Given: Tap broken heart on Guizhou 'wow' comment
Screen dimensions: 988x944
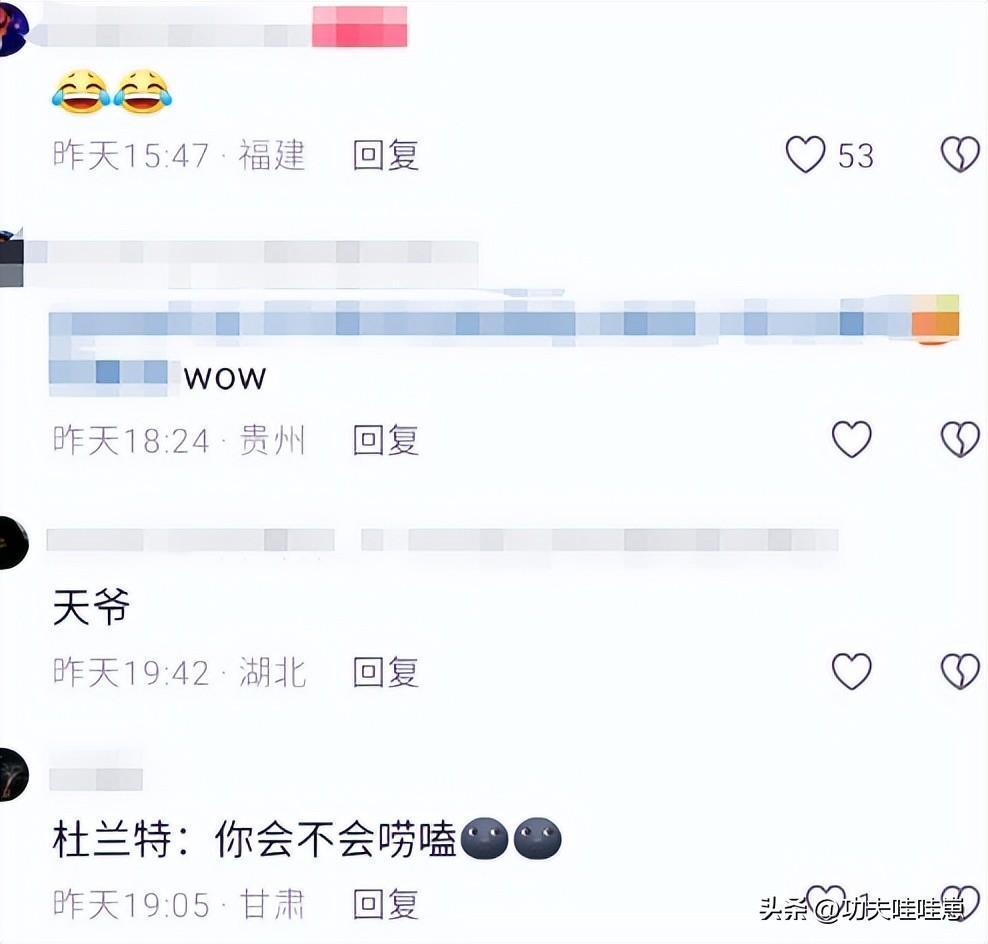Looking at the screenshot, I should (x=960, y=439).
